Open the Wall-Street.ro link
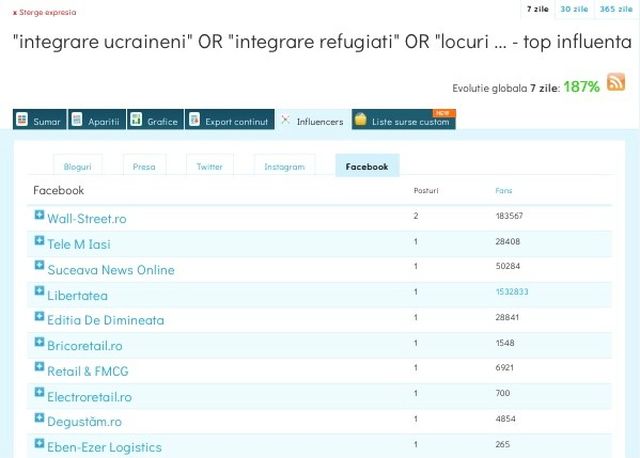 coord(87,219)
